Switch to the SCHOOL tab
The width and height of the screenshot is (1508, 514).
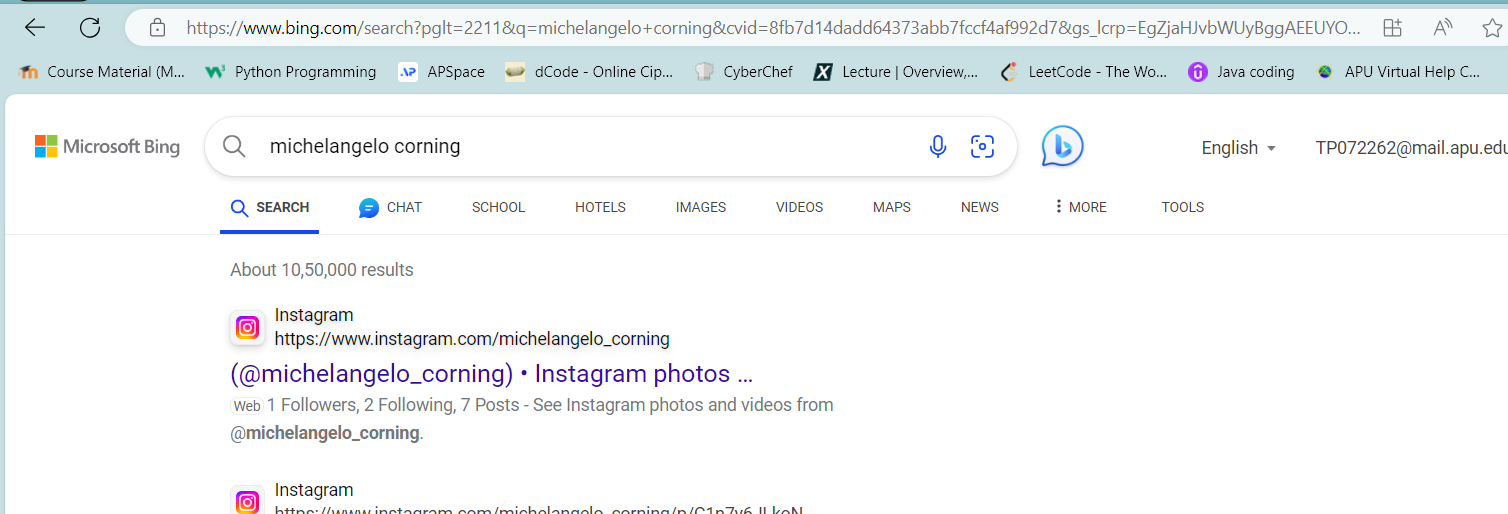tap(498, 207)
